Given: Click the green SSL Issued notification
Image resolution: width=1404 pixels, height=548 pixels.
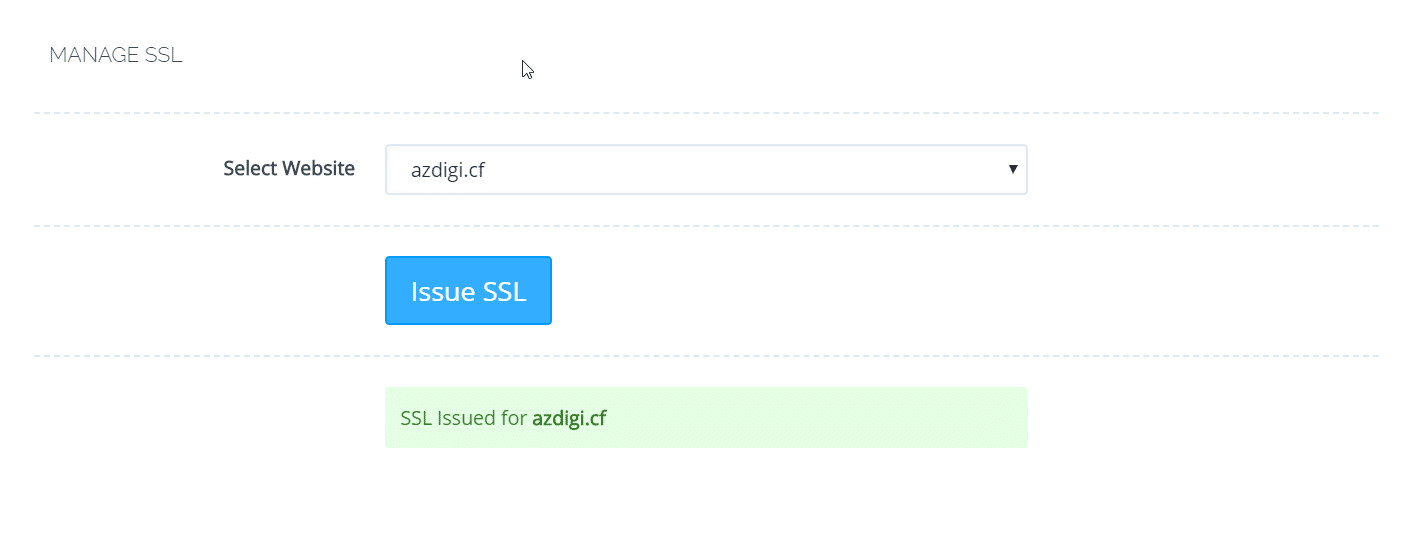Looking at the screenshot, I should pyautogui.click(x=705, y=417).
